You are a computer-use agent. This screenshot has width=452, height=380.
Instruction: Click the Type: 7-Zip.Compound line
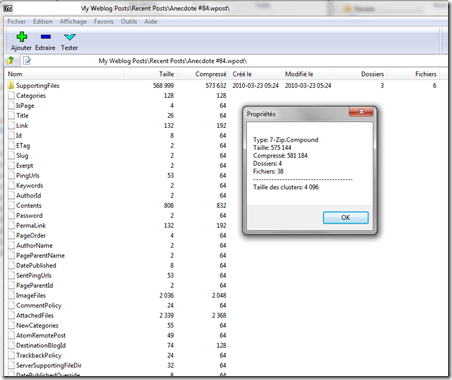(286, 140)
